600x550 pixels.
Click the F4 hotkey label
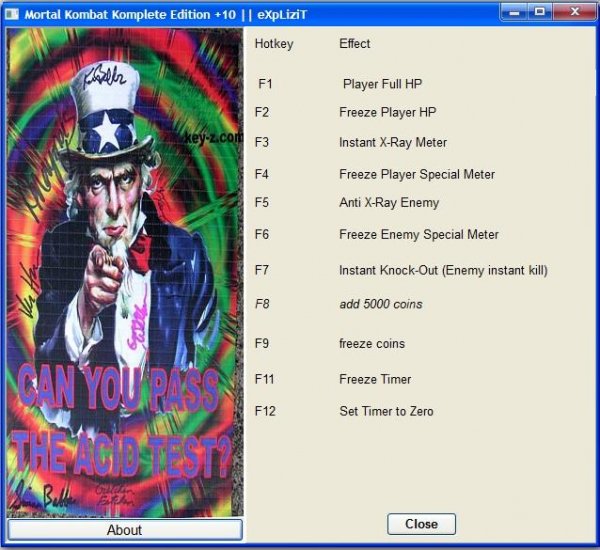262,175
